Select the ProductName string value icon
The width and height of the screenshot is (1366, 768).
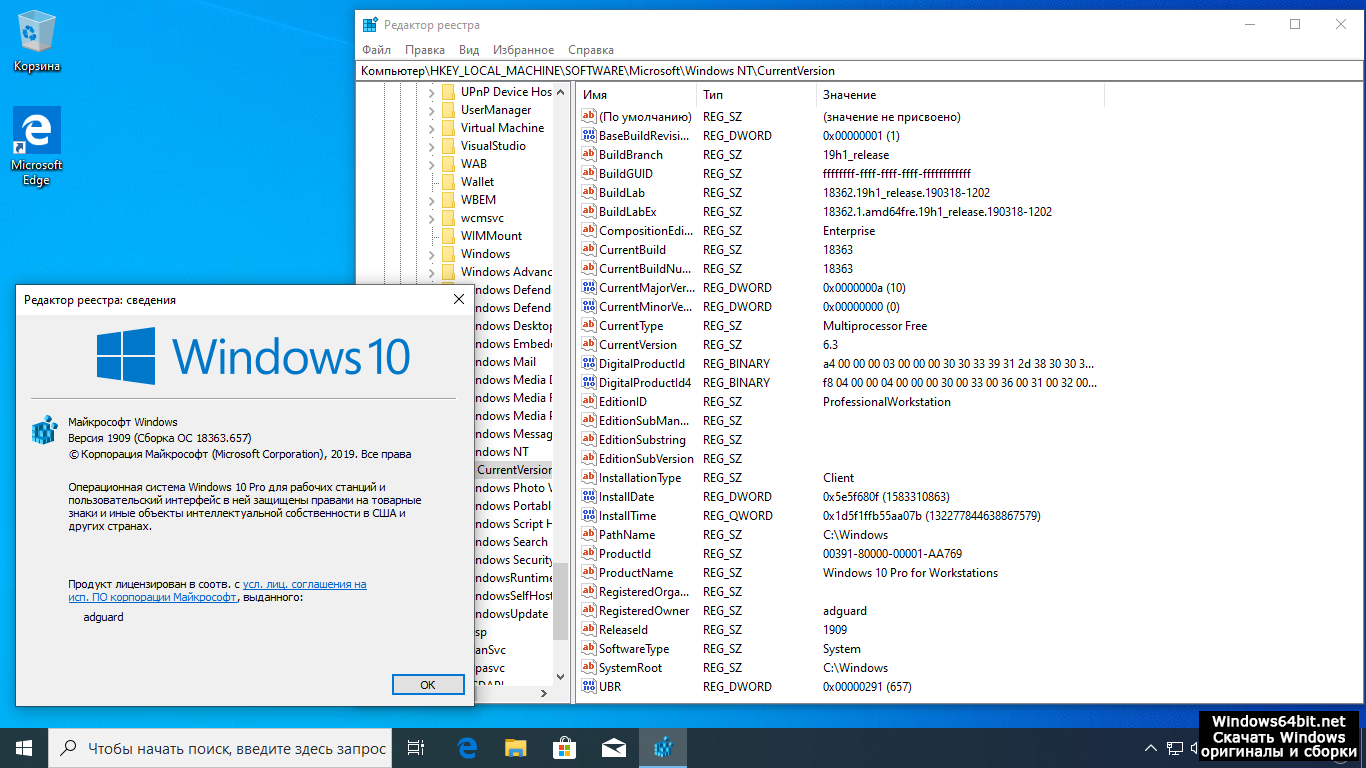589,573
